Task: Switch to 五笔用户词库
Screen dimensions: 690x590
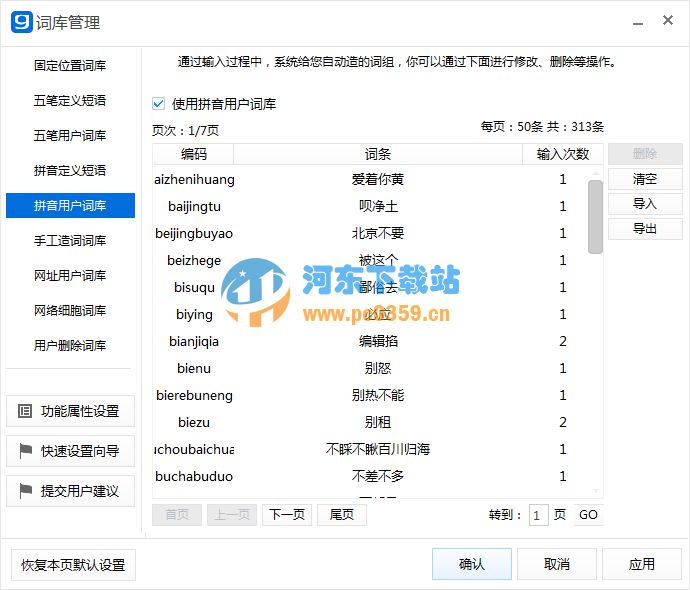Action: 70,136
